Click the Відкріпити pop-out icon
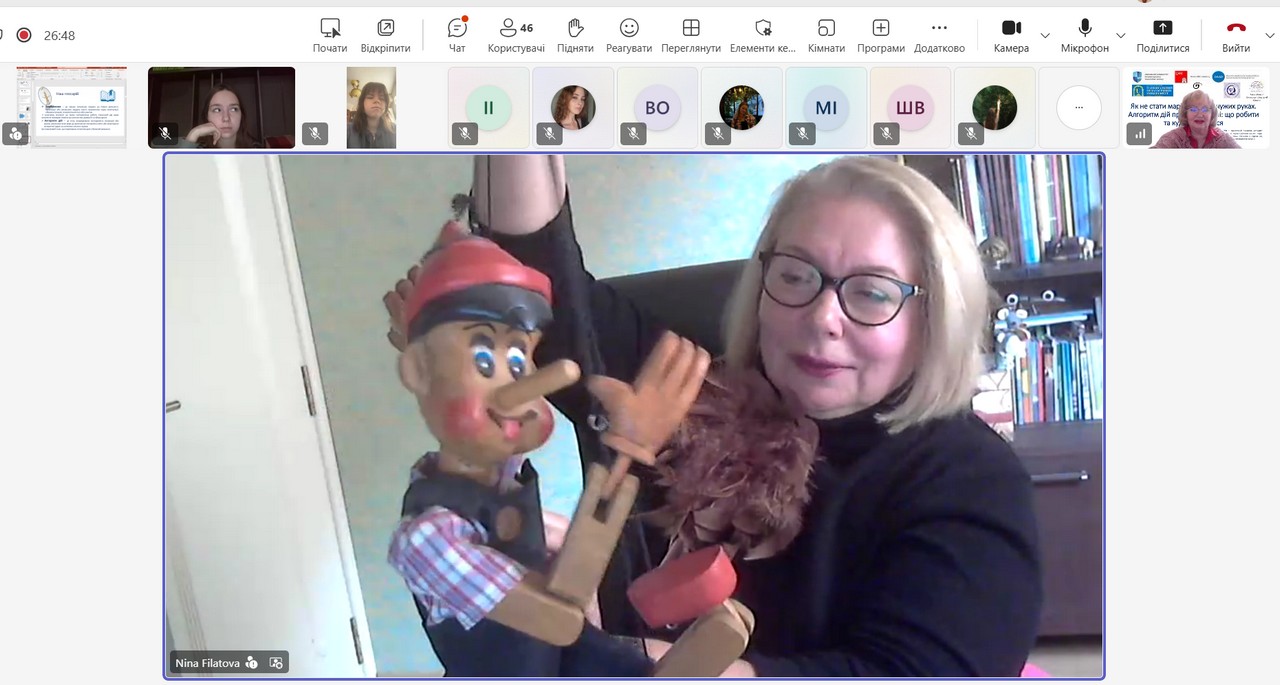Screen dimensions: 1280x685 pyautogui.click(x=385, y=35)
